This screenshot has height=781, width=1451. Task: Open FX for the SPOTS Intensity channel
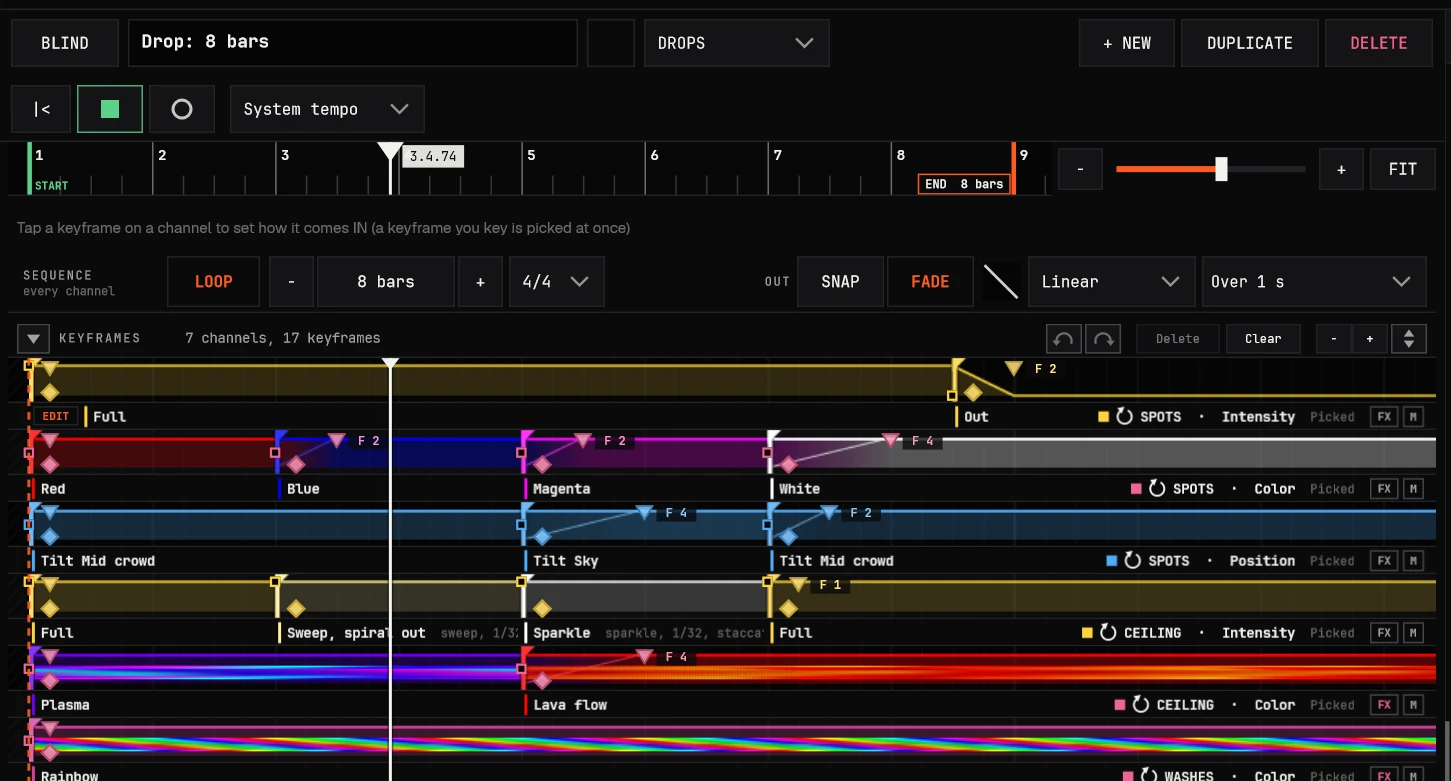[1384, 416]
